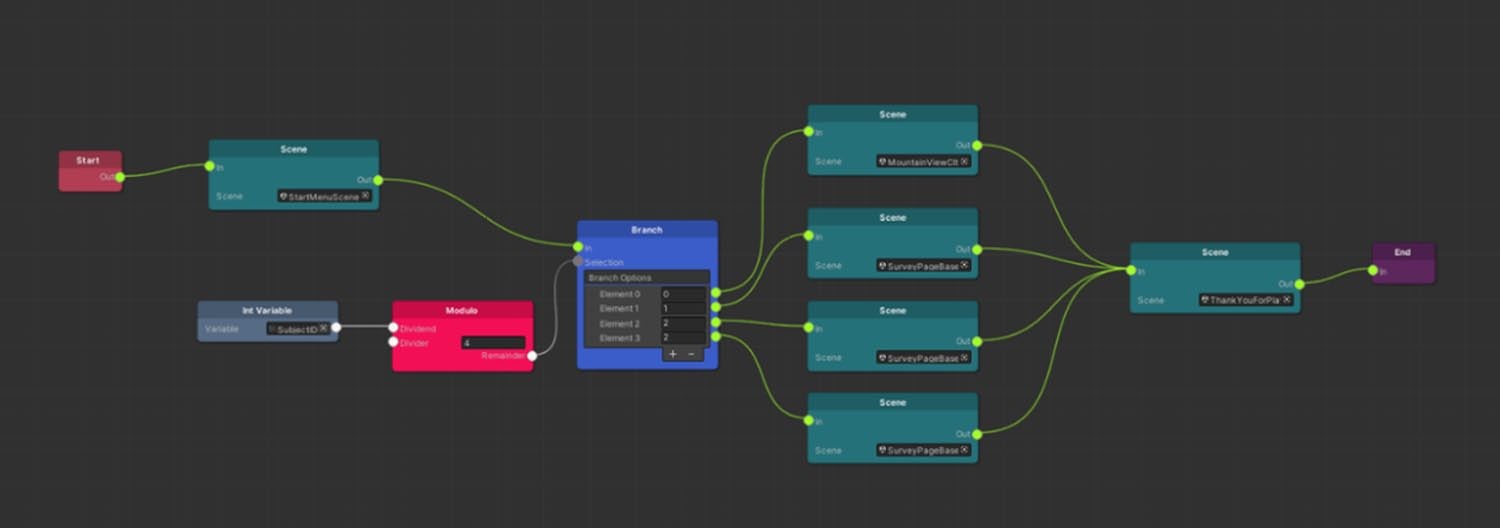Click the In port on the End node

(x=1374, y=270)
